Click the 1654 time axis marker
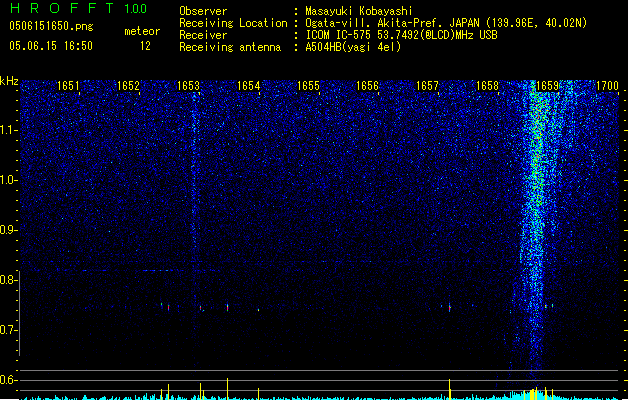 (x=248, y=86)
